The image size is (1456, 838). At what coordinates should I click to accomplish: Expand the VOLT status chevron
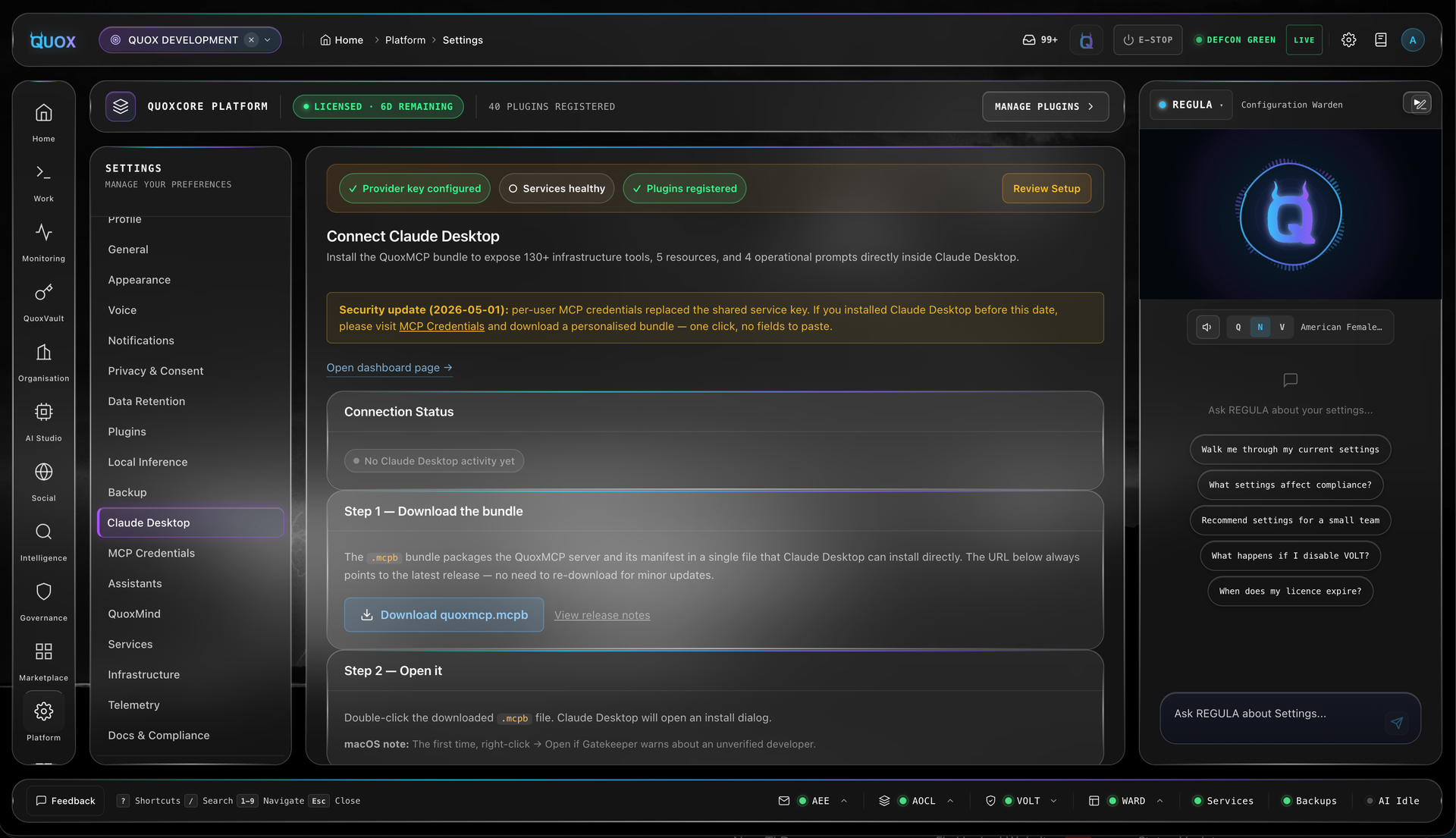pos(1054,801)
